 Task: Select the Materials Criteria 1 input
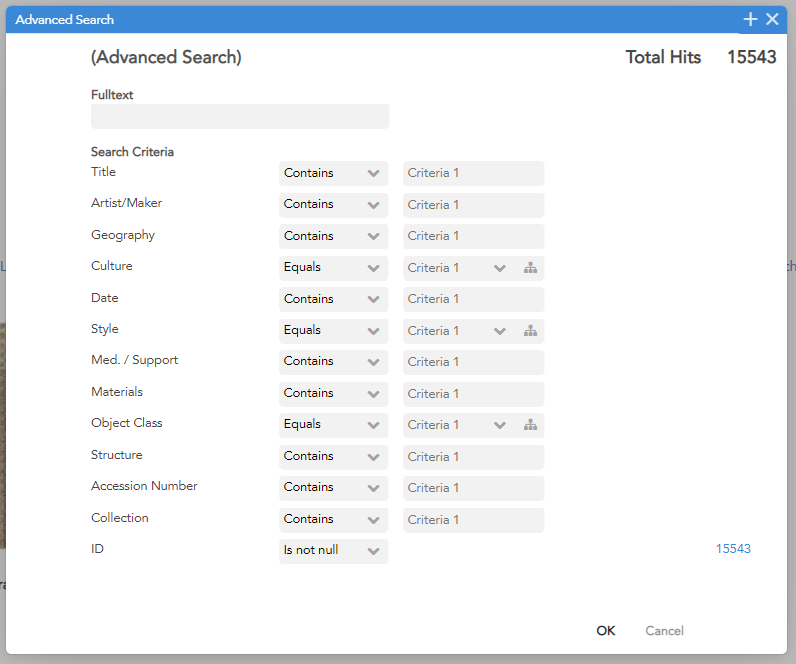coord(473,394)
